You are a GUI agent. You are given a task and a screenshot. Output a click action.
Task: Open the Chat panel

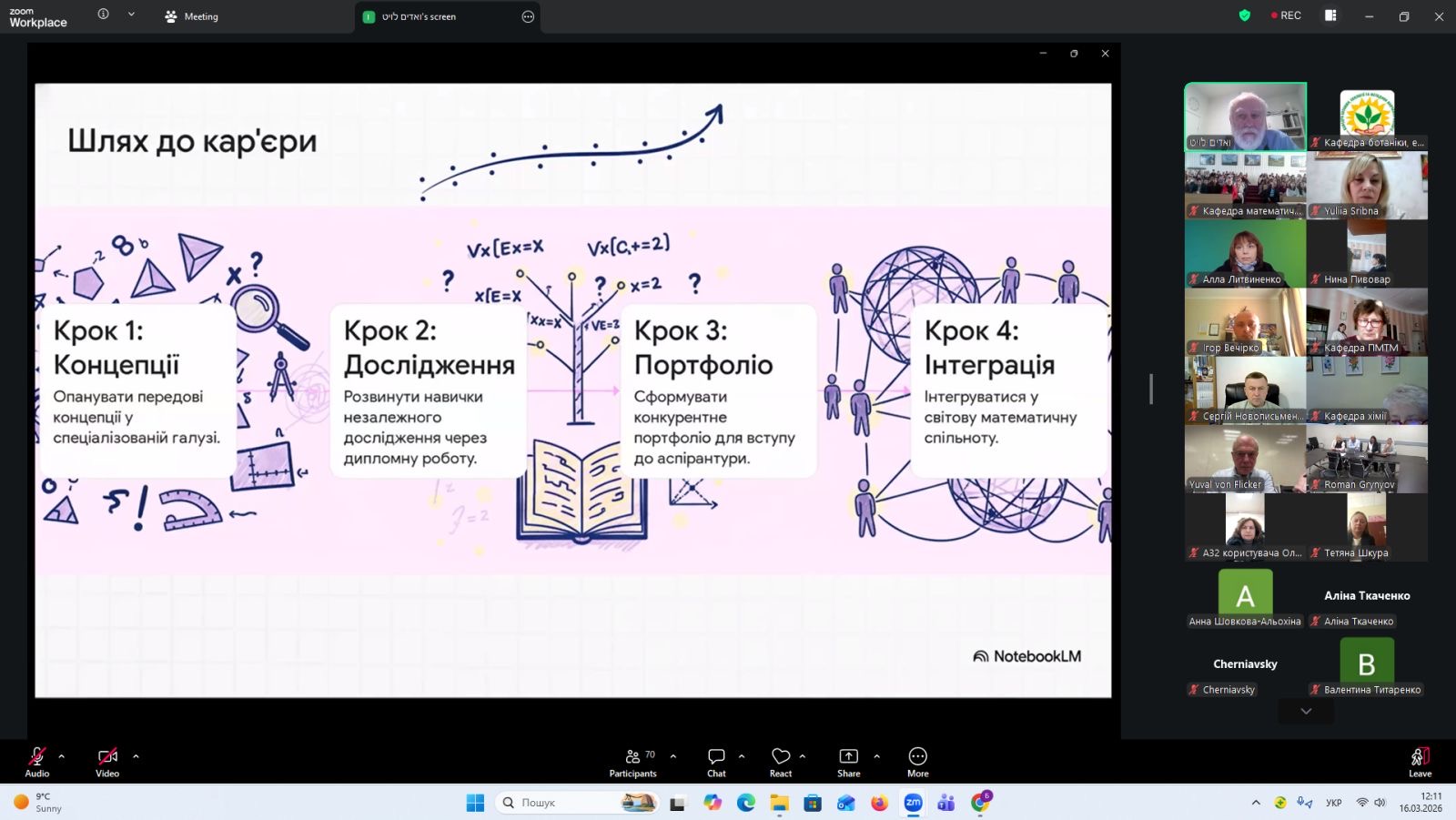point(716,762)
